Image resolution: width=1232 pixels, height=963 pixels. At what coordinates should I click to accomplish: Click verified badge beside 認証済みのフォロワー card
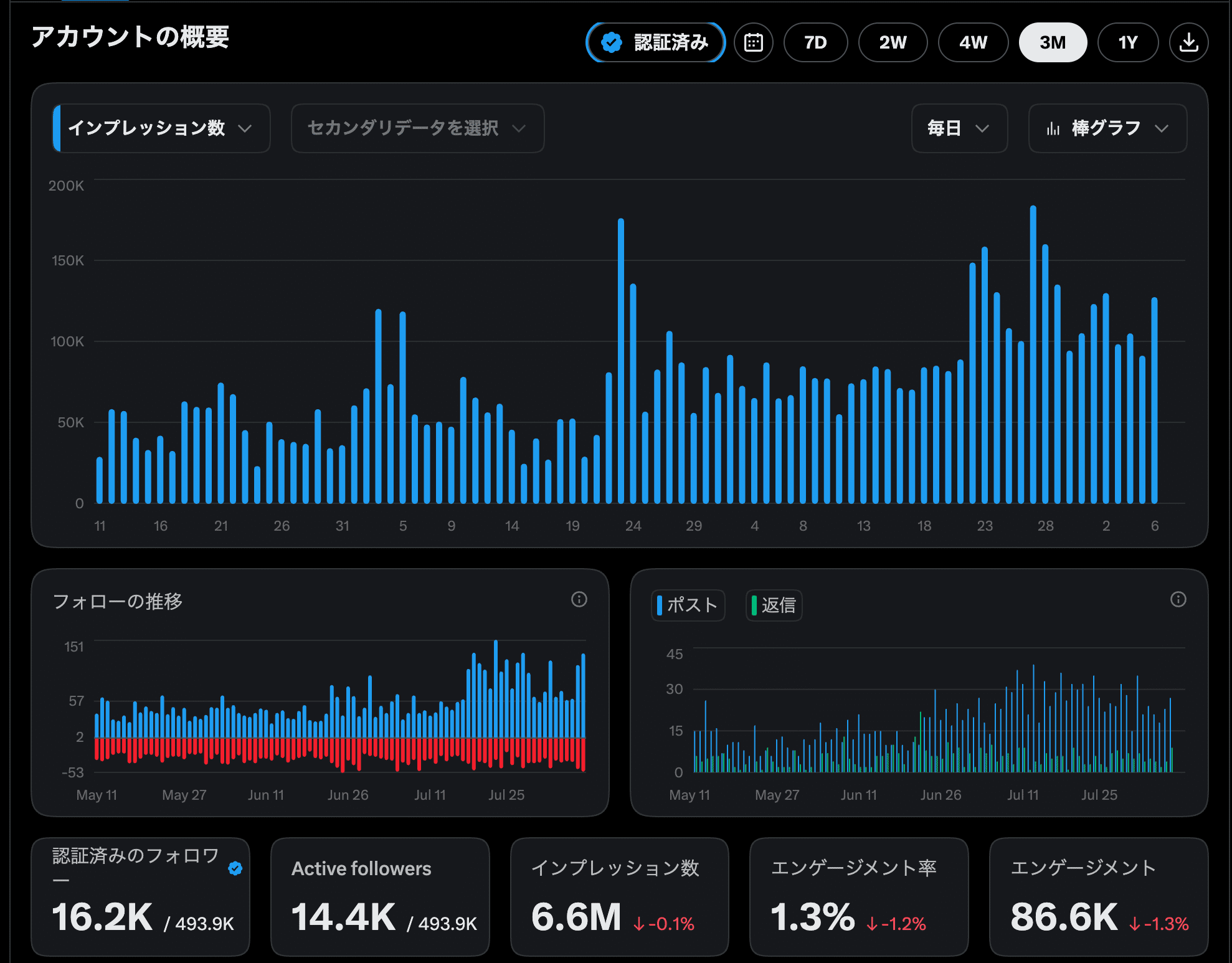point(235,868)
